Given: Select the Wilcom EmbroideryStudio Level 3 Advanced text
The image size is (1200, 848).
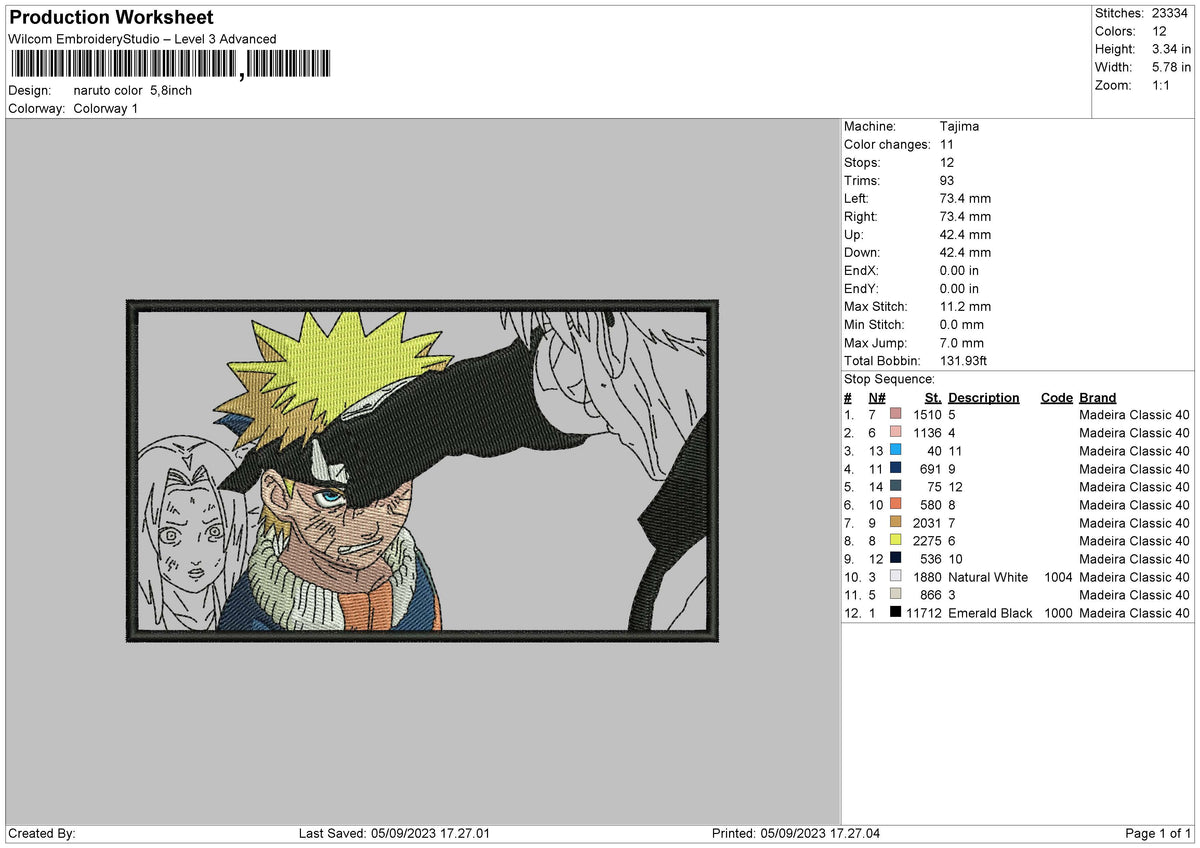Looking at the screenshot, I should pyautogui.click(x=142, y=39).
